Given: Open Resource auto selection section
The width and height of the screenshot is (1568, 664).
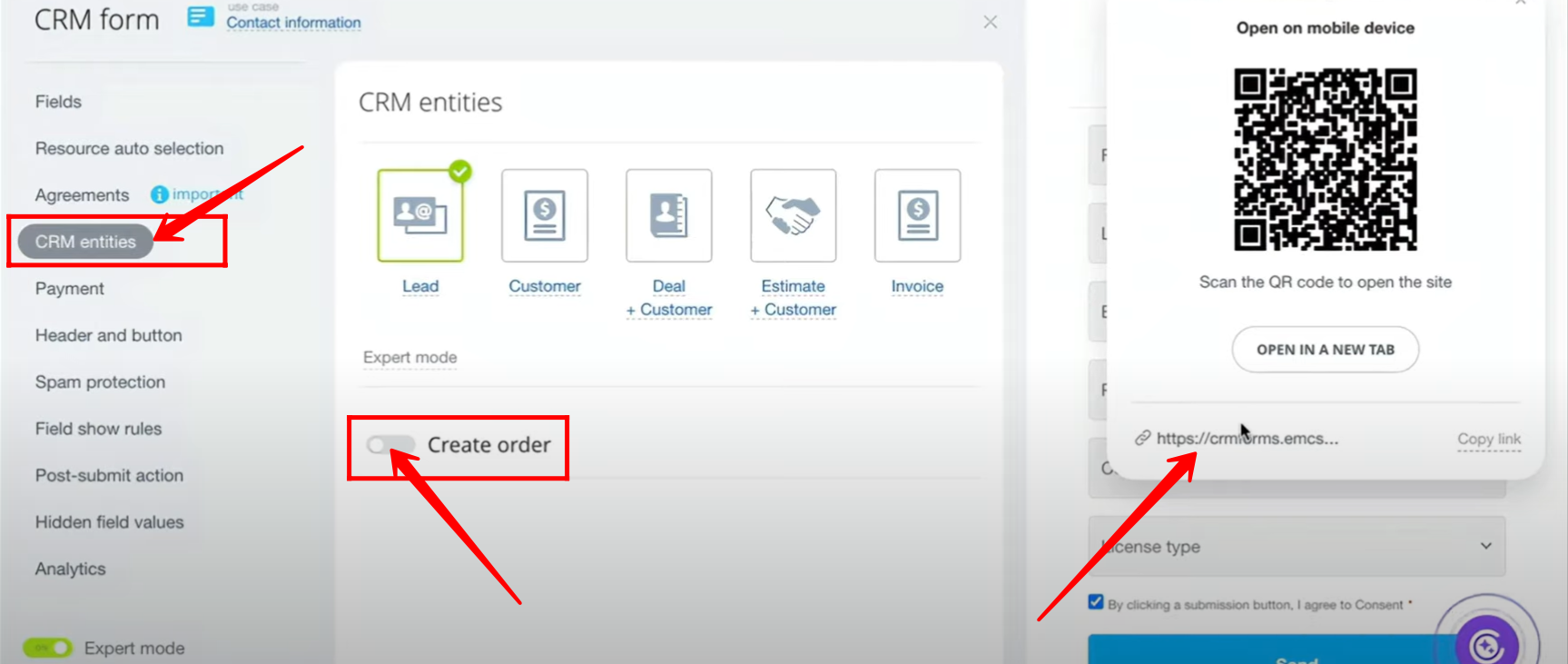Looking at the screenshot, I should click(129, 148).
